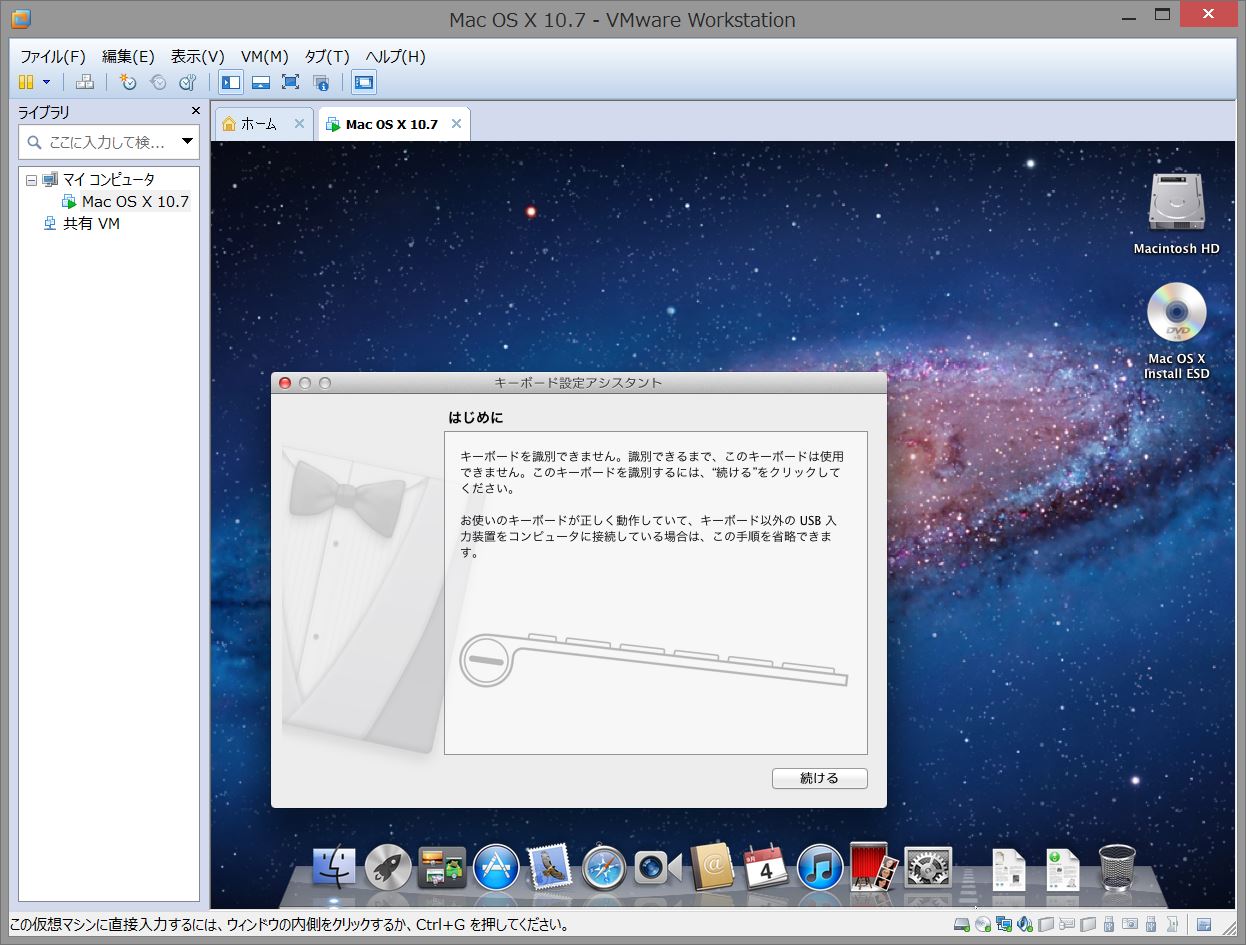Click the hard disk status bar icon
1246x945 pixels.
[x=962, y=924]
